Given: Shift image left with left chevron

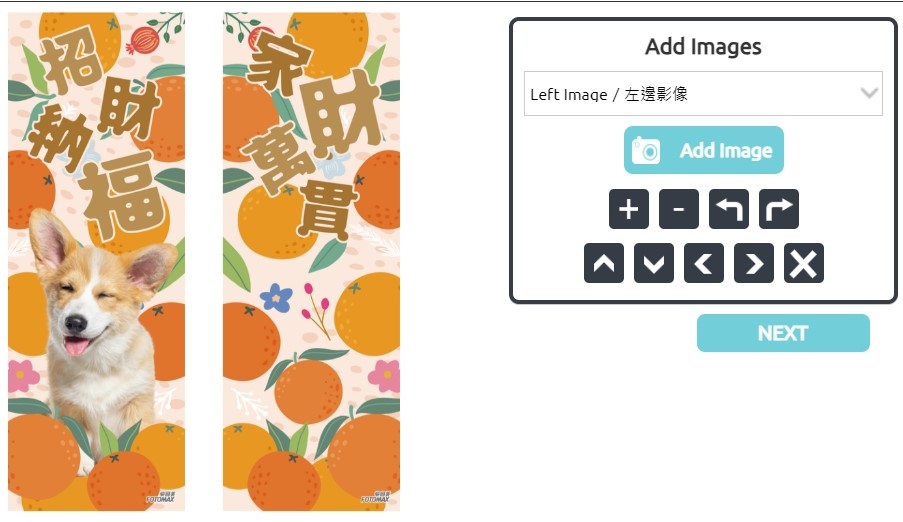Looking at the screenshot, I should tap(704, 263).
